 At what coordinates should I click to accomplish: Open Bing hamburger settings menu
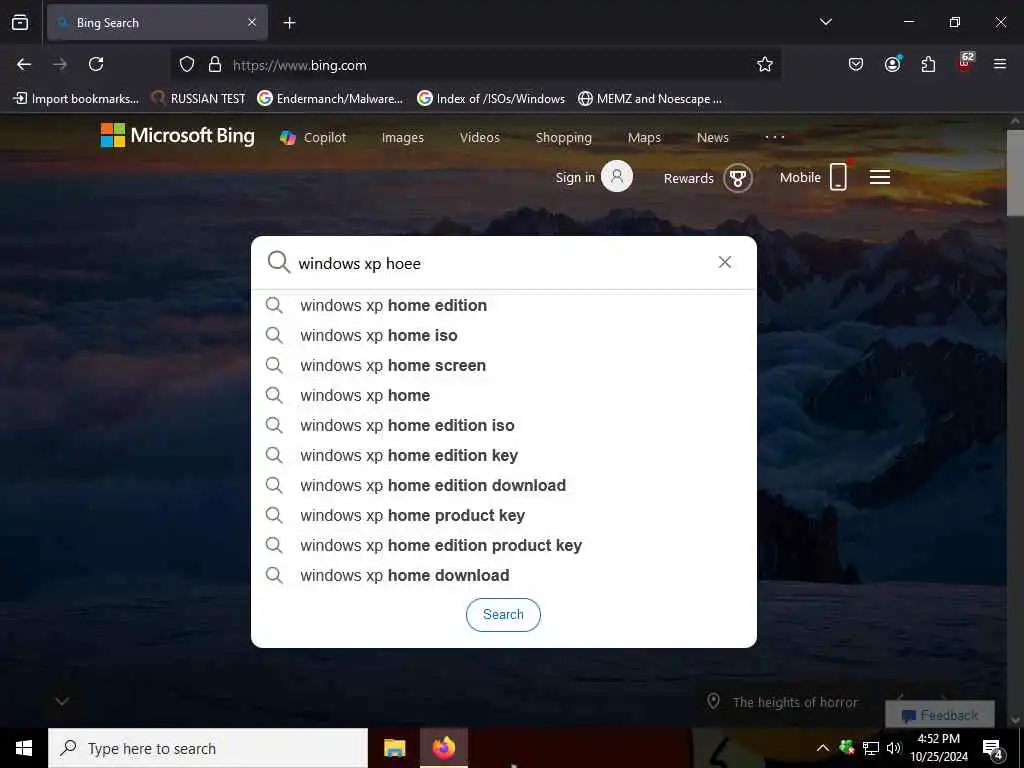[880, 177]
